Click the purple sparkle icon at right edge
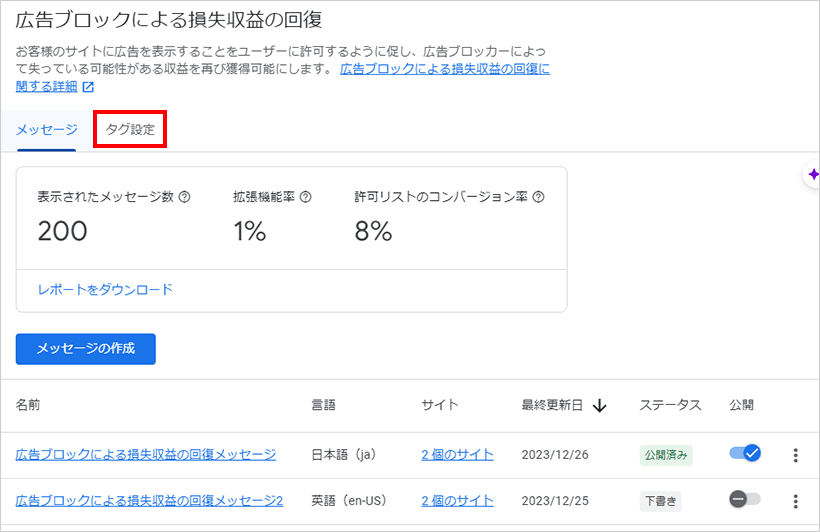This screenshot has height=532, width=820. pyautogui.click(x=813, y=174)
